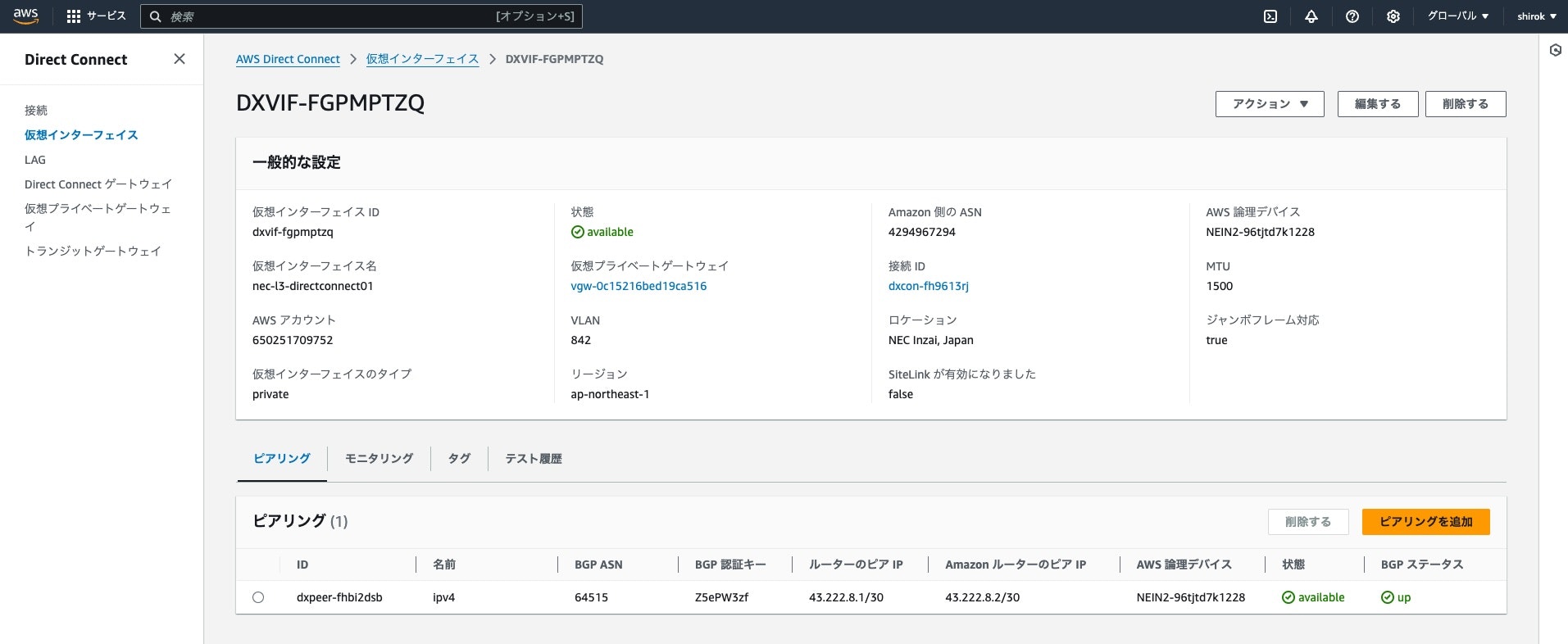This screenshot has height=644, width=1568.
Task: Click the nec-l3-directconnect01 interface name
Action: (x=313, y=286)
